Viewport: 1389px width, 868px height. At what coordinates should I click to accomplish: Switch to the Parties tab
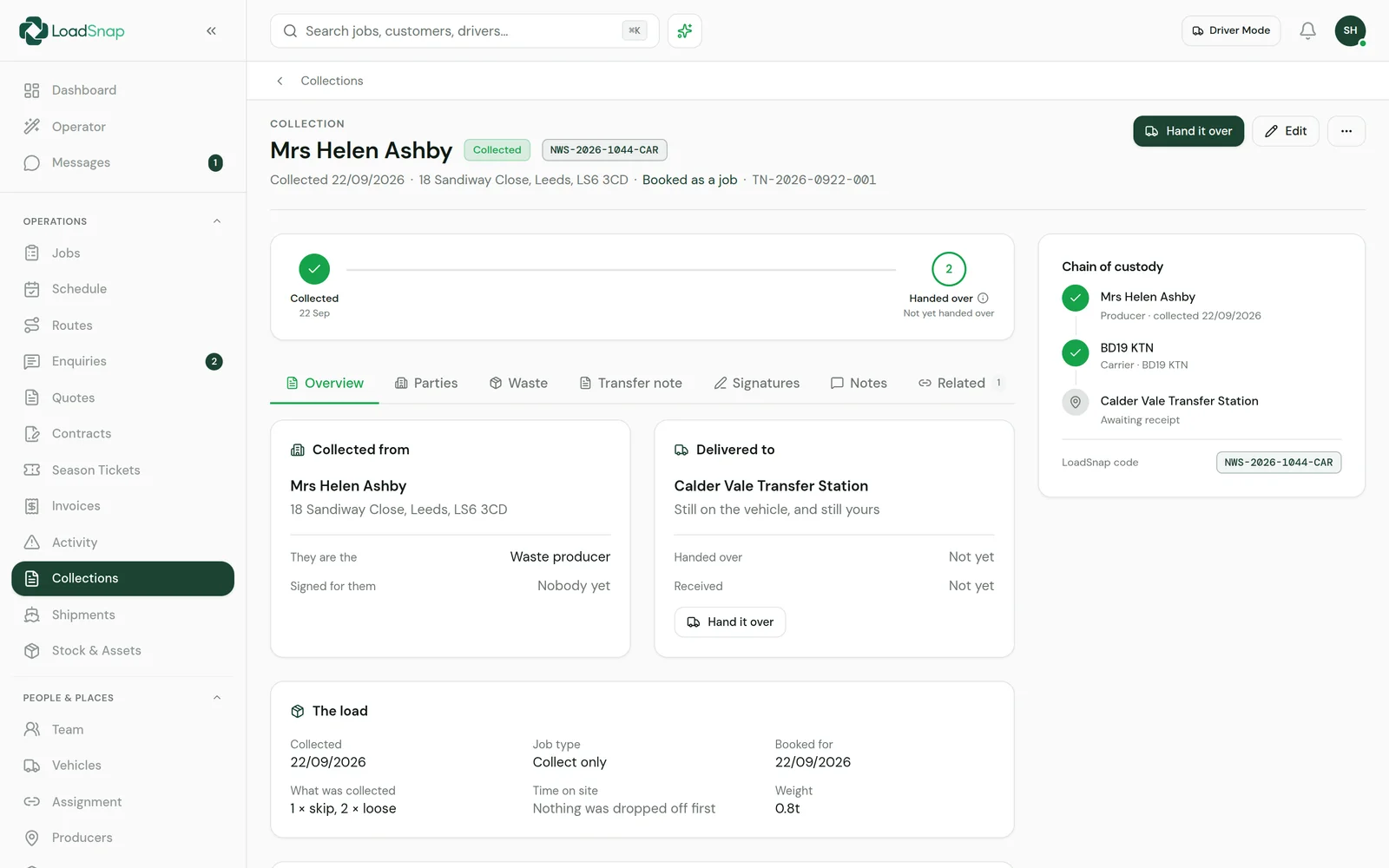pyautogui.click(x=426, y=384)
